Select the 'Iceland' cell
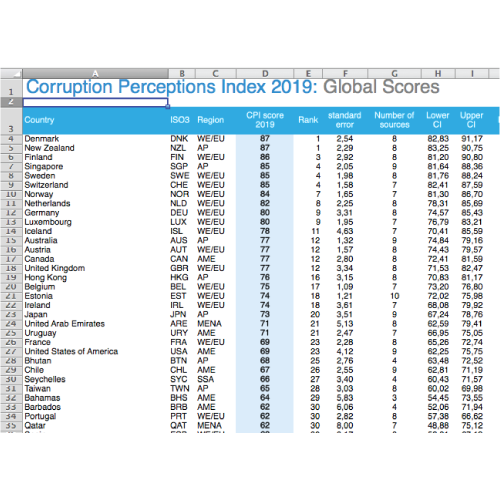 [95, 231]
